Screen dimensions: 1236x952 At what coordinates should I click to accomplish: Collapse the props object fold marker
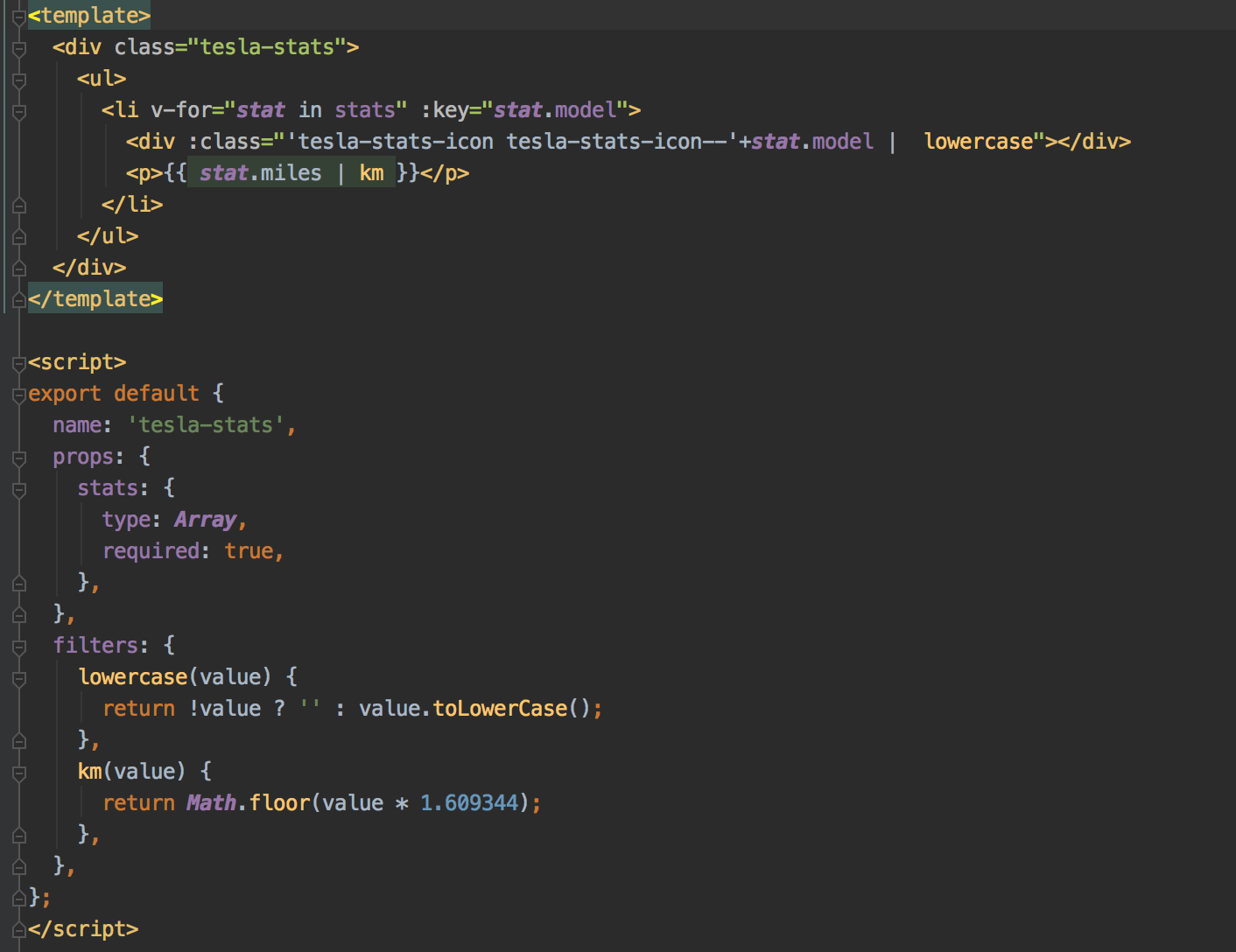tap(19, 458)
